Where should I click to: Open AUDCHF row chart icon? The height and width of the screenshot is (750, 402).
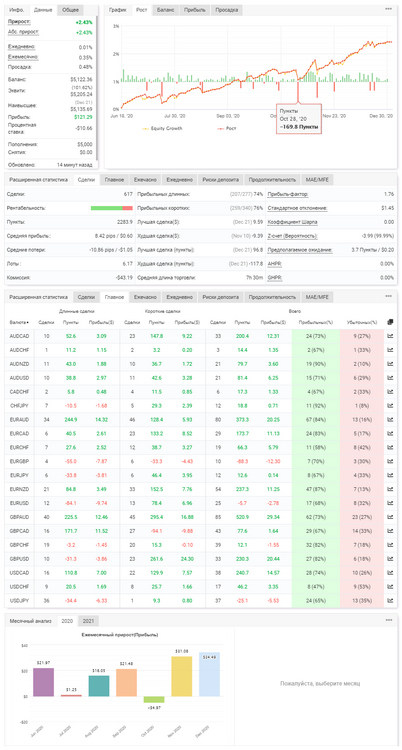[390, 350]
